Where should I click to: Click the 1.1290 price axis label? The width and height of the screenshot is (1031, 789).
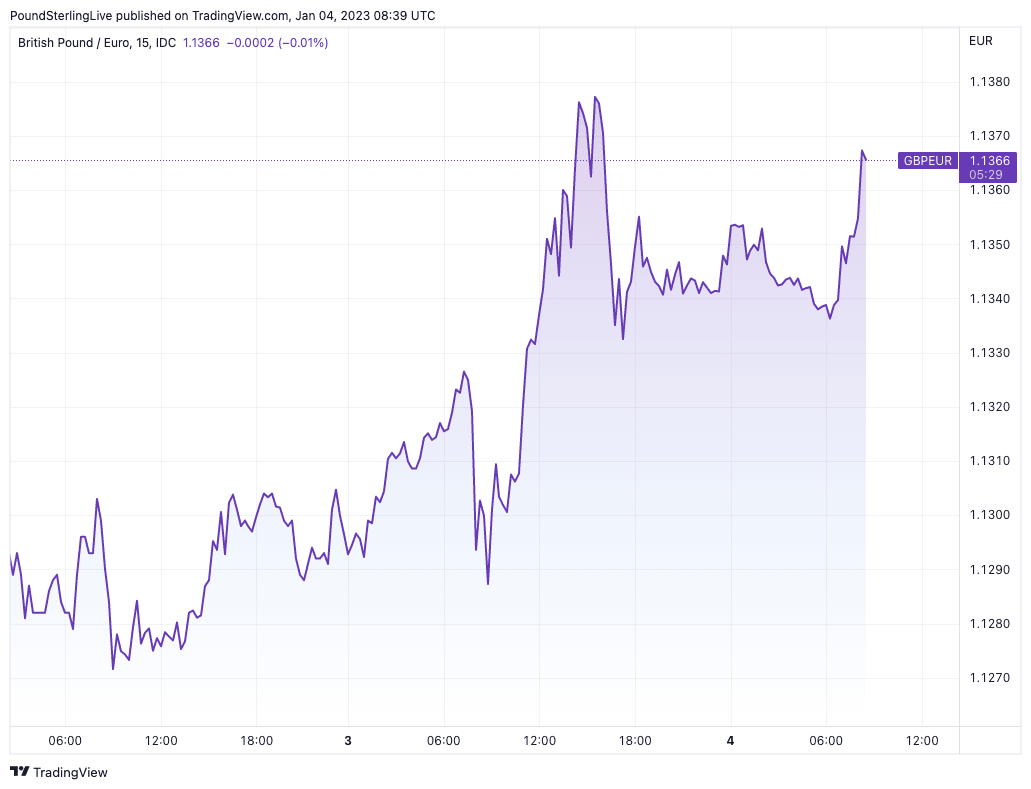(989, 570)
